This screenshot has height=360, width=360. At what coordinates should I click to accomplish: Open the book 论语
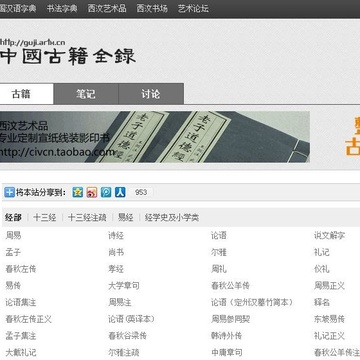[219, 236]
